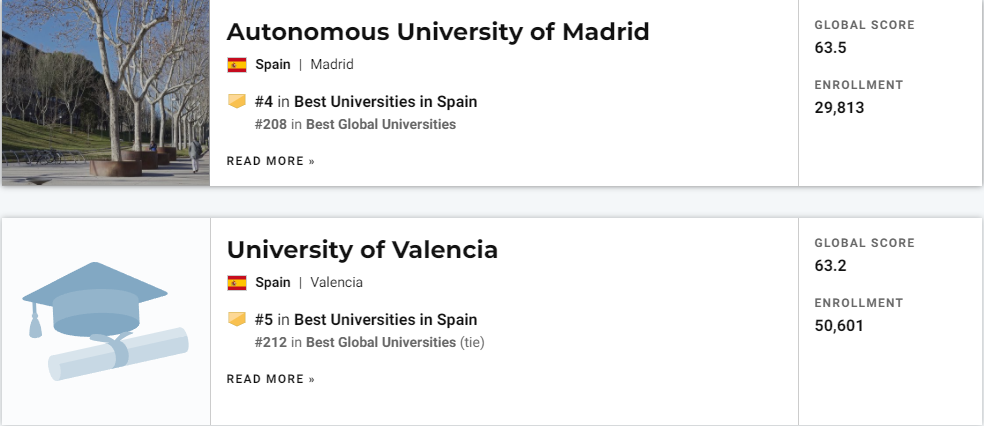Open the Autonomous University of Madrid title
Viewport: 984px width, 426px height.
pos(437,31)
